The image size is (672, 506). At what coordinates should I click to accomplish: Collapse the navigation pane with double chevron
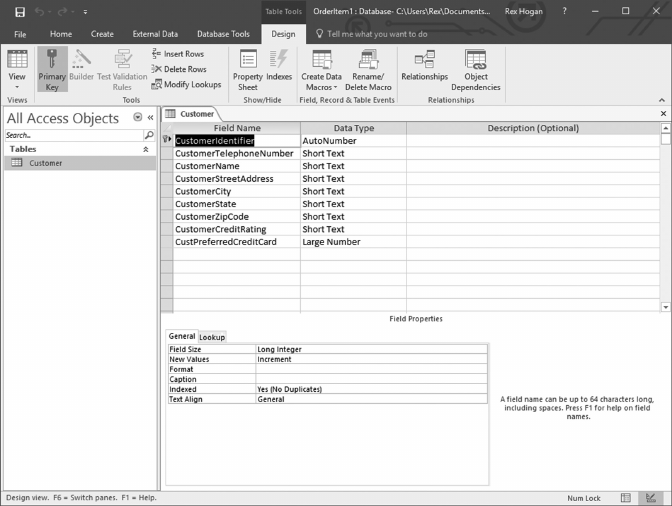click(x=150, y=117)
